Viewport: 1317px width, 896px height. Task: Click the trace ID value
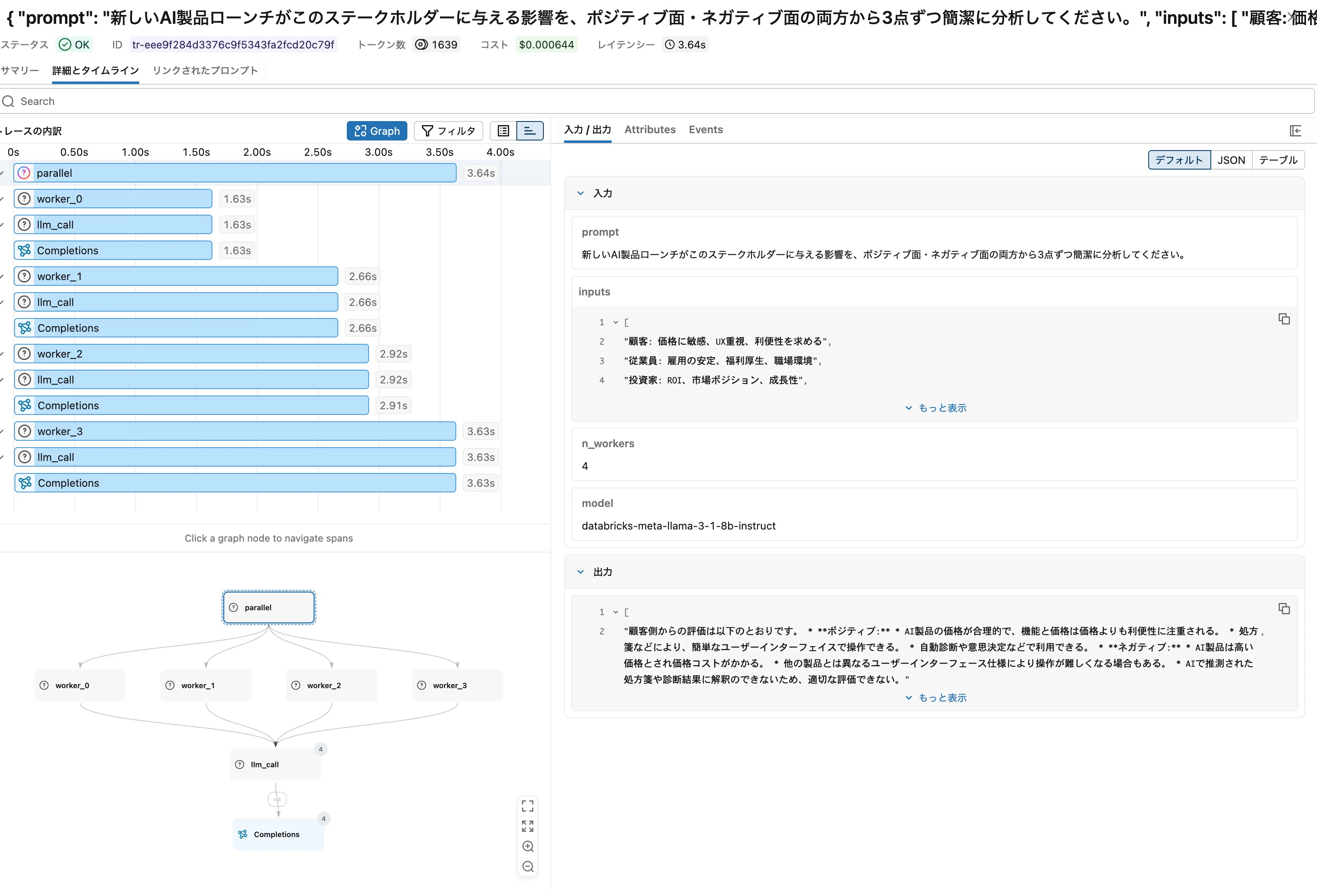click(233, 45)
